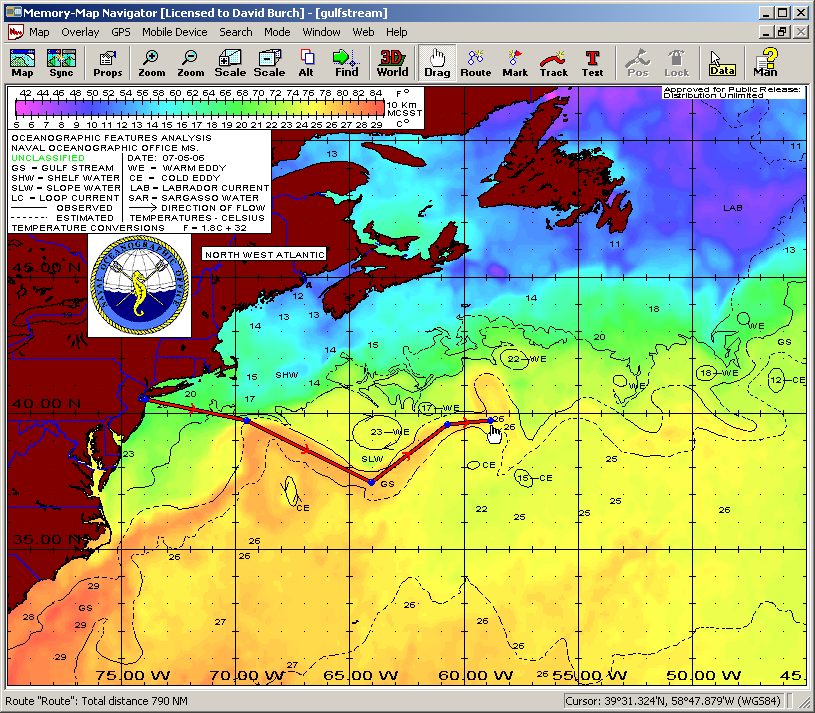Open the Map menu
Viewport: 815px width, 713px height.
coord(39,32)
